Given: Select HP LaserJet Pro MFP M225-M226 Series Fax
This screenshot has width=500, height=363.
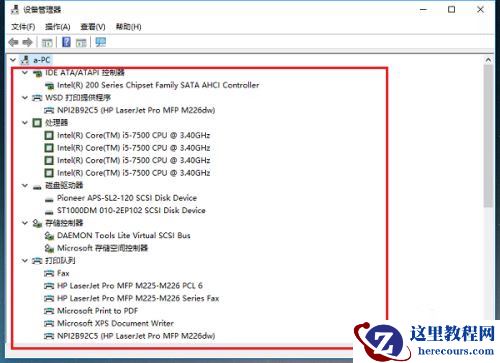Looking at the screenshot, I should (138, 298).
